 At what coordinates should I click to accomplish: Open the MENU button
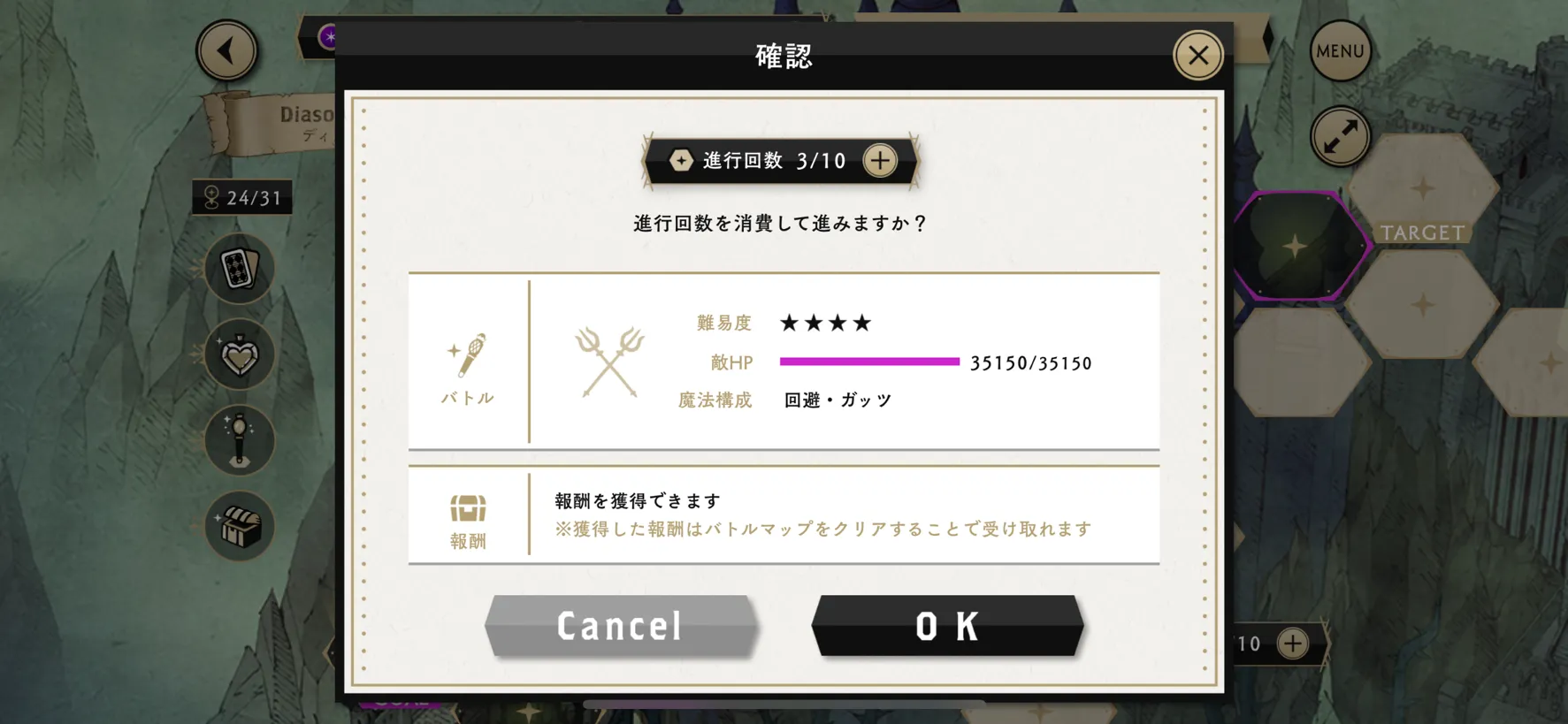point(1340,51)
